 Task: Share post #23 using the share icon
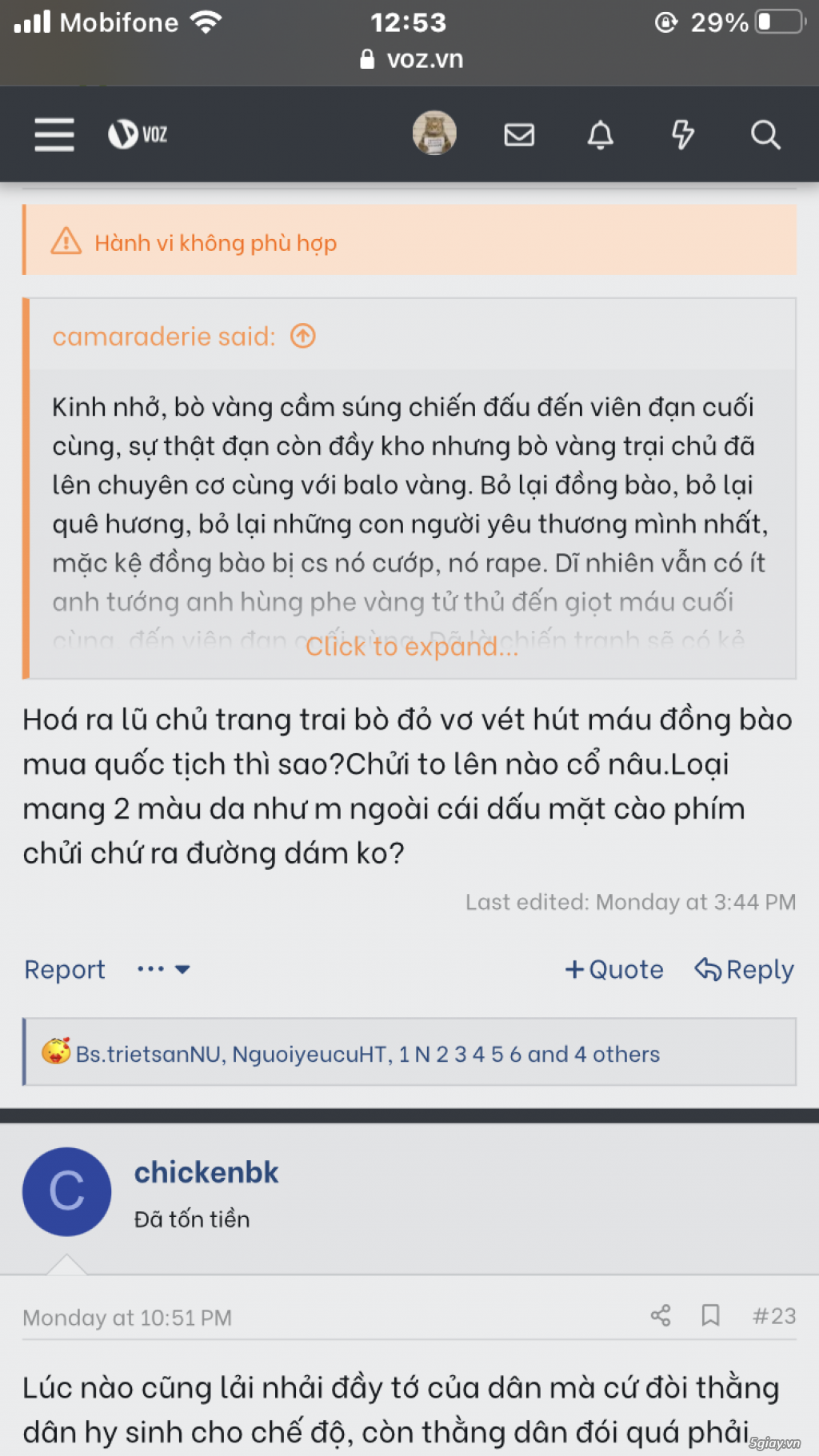click(x=661, y=1314)
